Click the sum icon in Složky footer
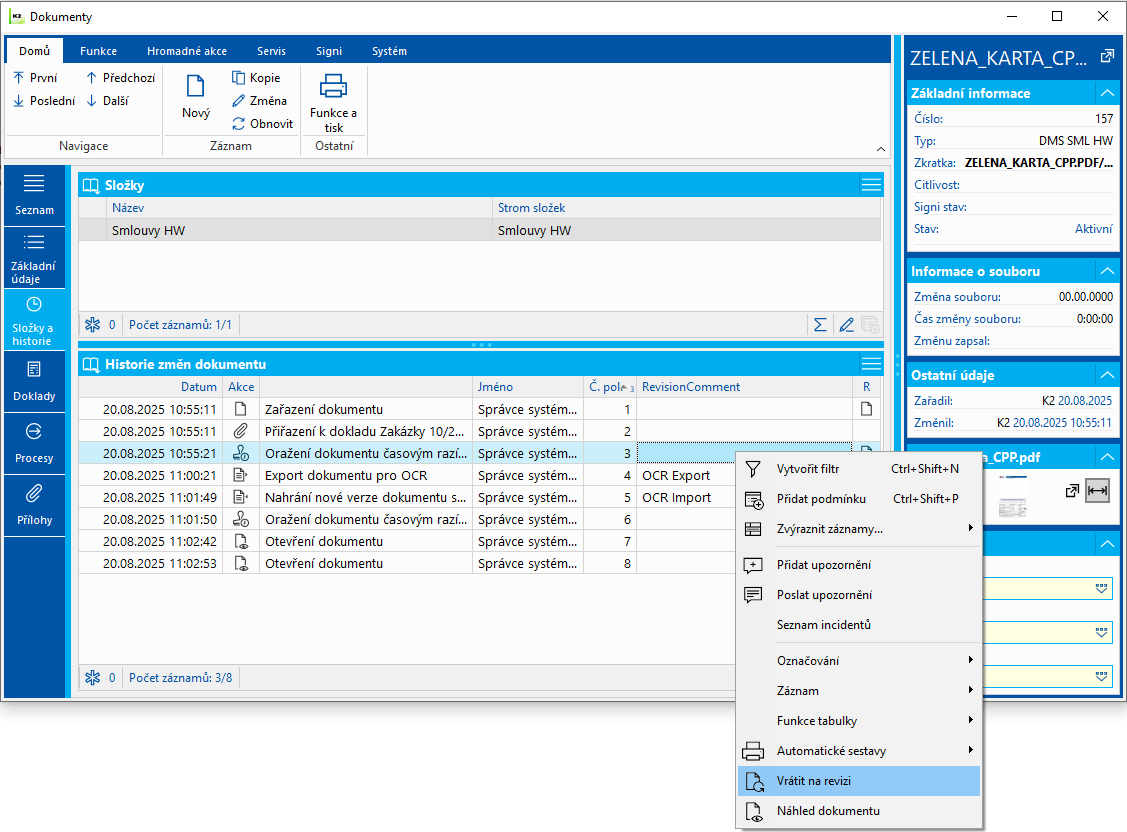Image resolution: width=1127 pixels, height=832 pixels. click(820, 325)
